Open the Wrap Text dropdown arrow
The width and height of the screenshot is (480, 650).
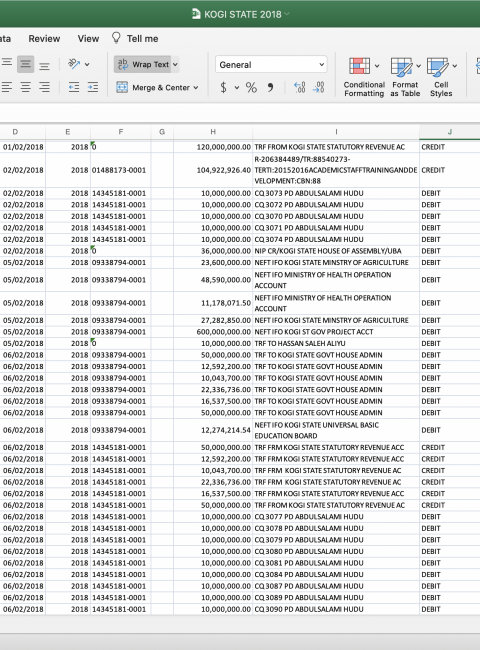click(175, 64)
